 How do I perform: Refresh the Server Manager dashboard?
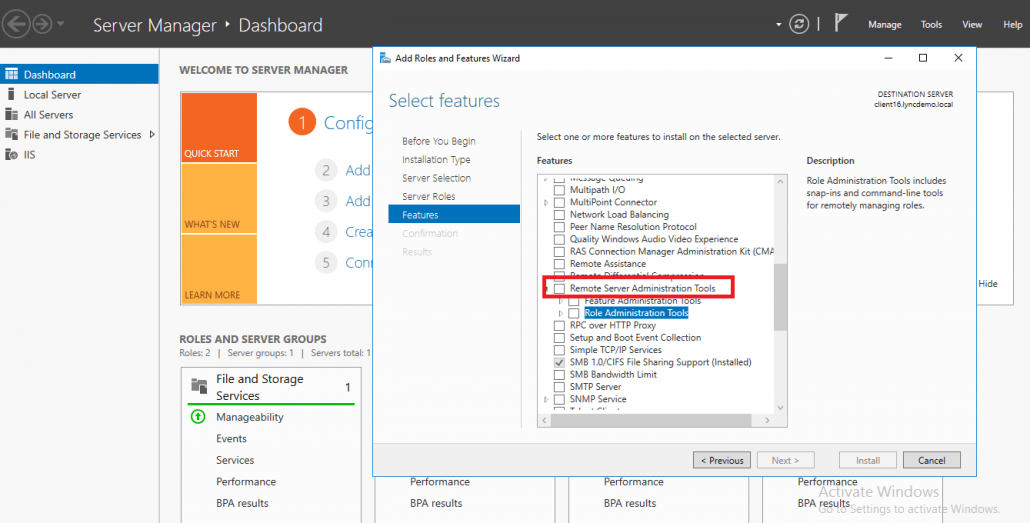pos(799,24)
